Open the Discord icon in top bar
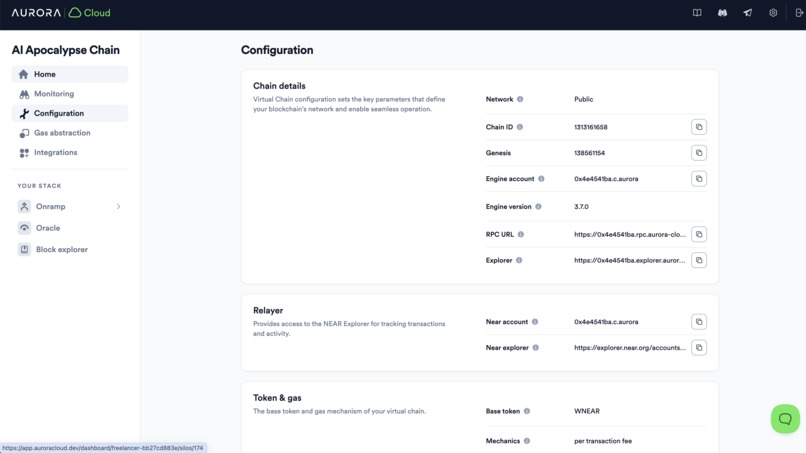Image resolution: width=806 pixels, height=453 pixels. (x=722, y=13)
